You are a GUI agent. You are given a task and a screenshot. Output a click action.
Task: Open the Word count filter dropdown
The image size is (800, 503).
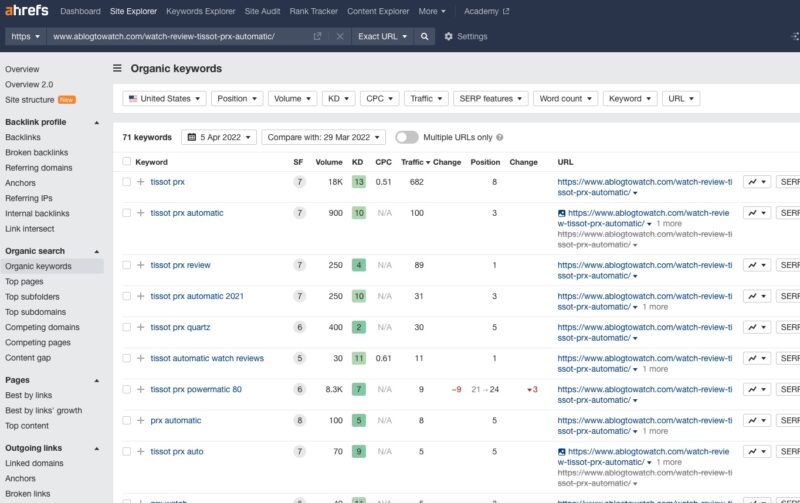pyautogui.click(x=565, y=98)
